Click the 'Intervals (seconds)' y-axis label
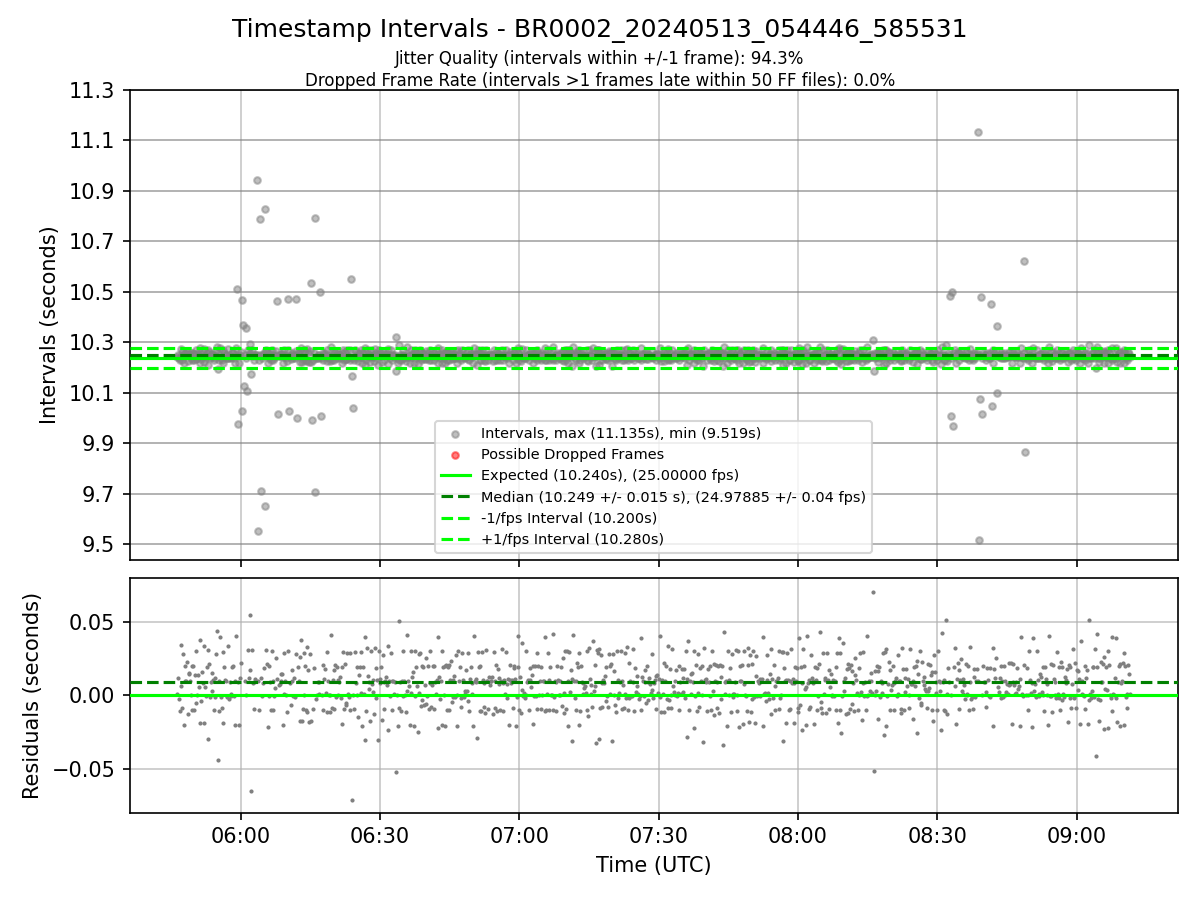The image size is (1200, 900). [x=49, y=325]
